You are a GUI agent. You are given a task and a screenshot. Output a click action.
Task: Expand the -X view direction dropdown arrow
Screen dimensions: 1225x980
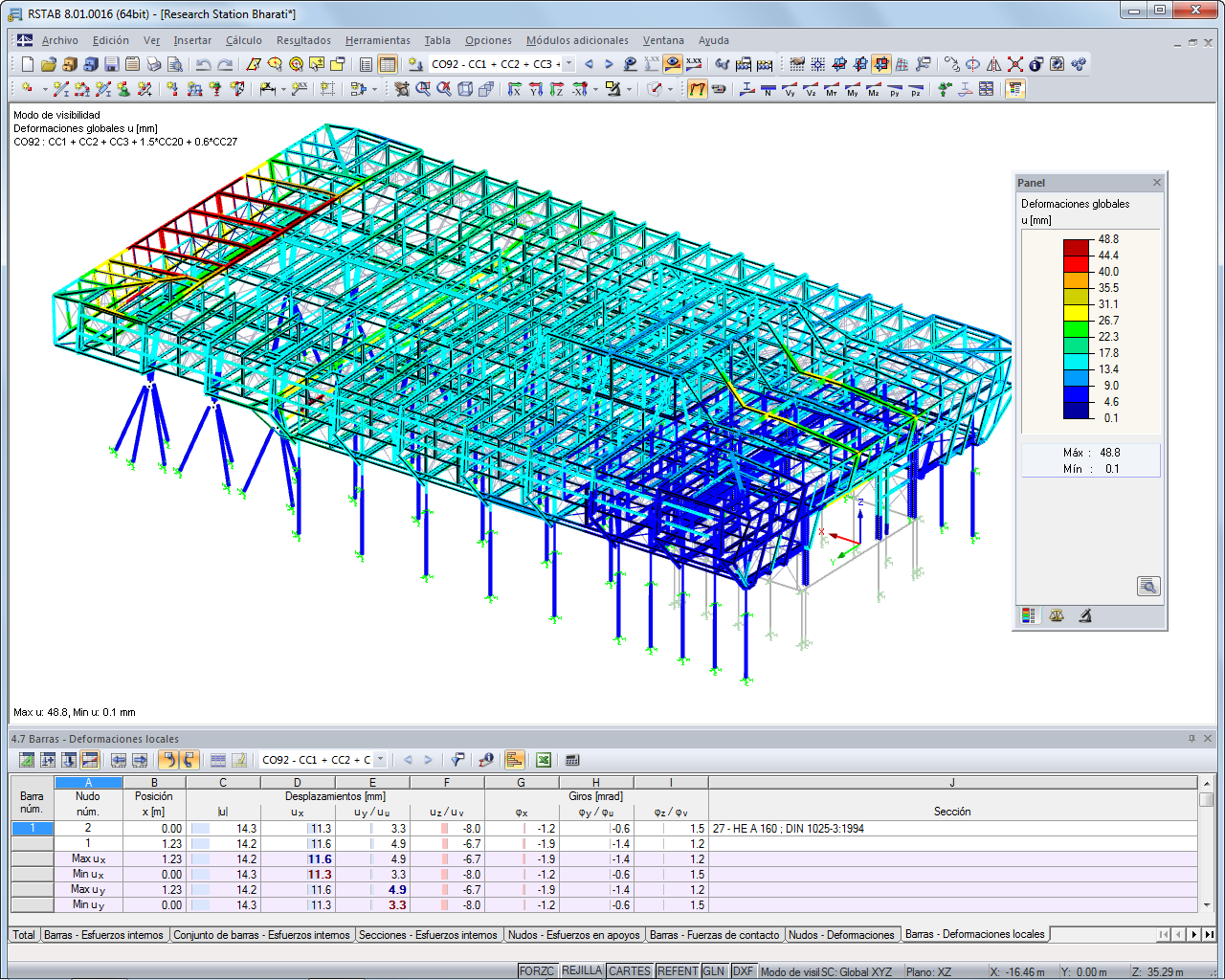(x=595, y=89)
